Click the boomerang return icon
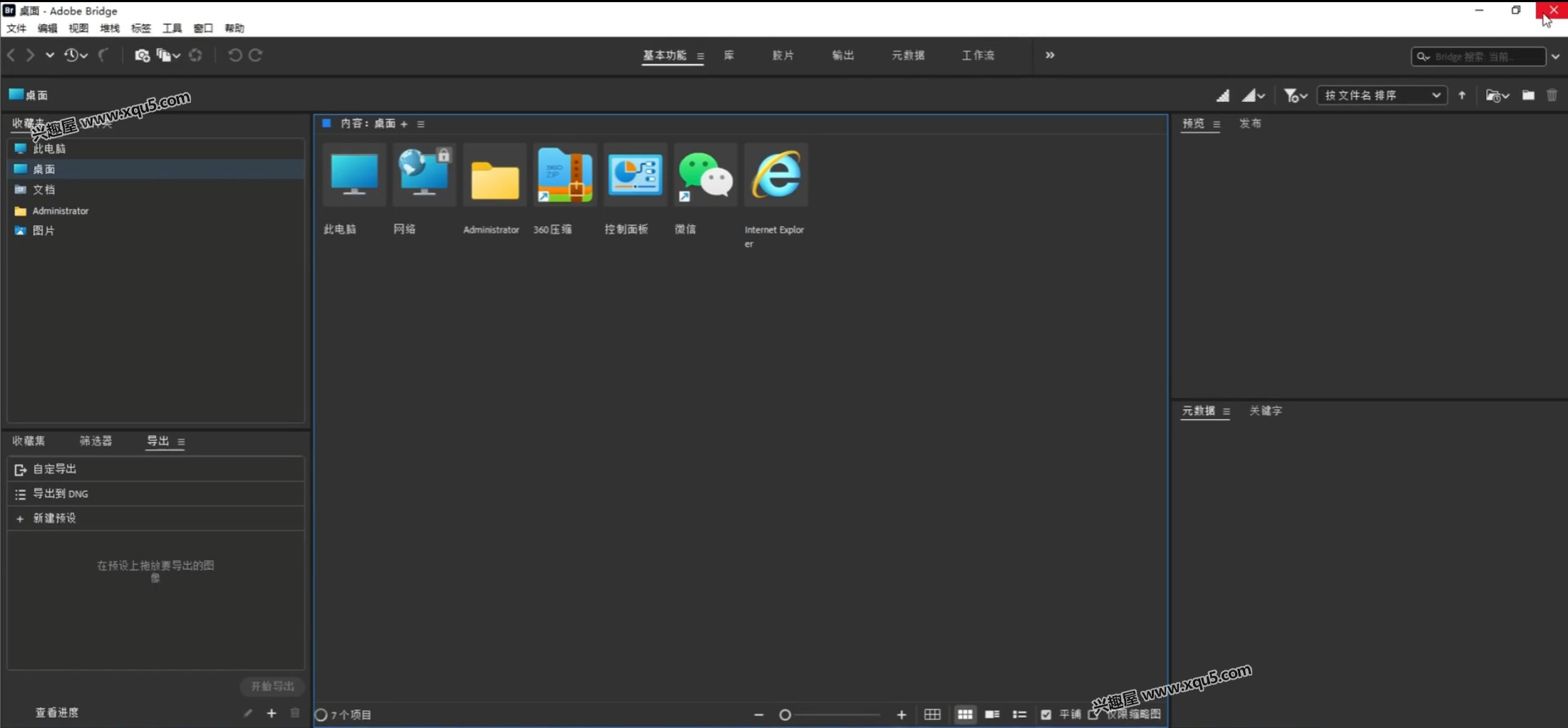This screenshot has width=1568, height=728. pyautogui.click(x=103, y=55)
